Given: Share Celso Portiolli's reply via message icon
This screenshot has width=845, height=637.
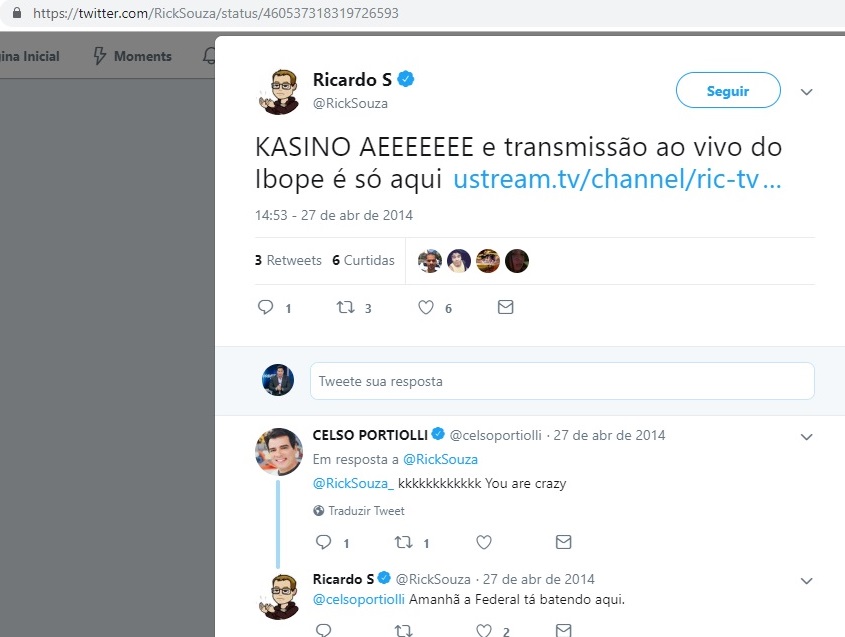Looking at the screenshot, I should point(564,542).
